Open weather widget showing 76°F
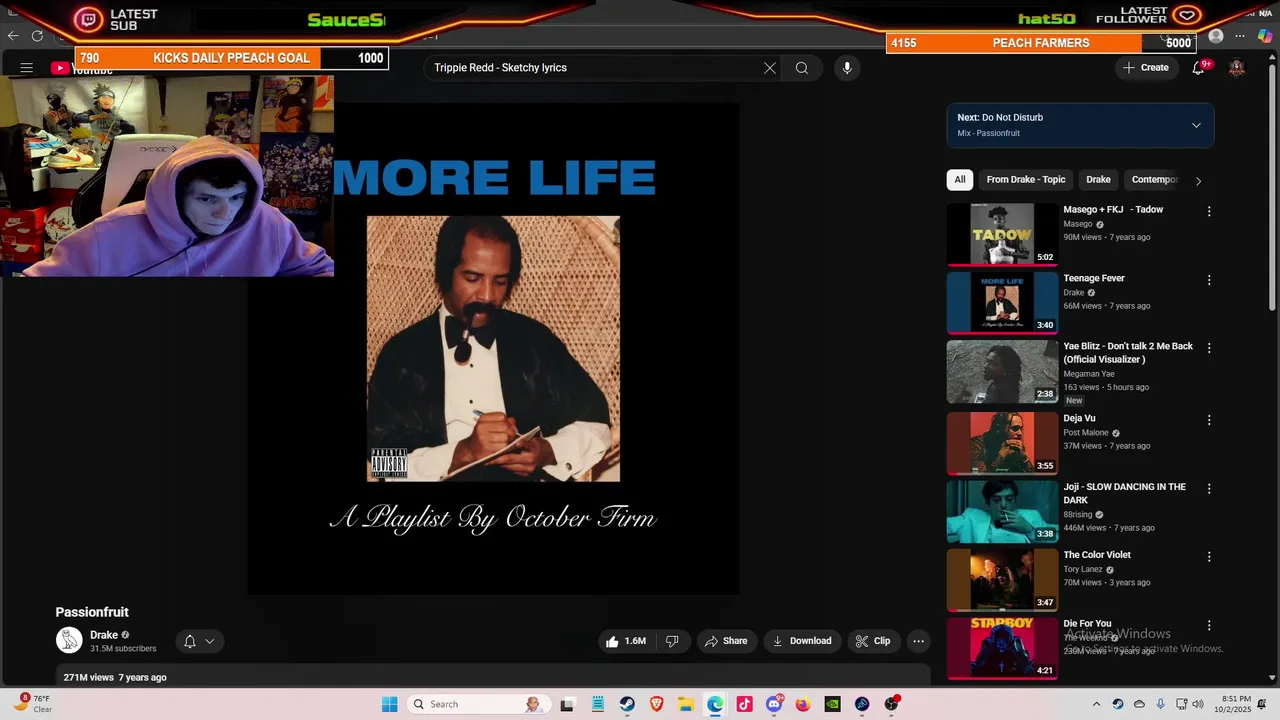Screen dimensions: 1280x720 click(32, 704)
